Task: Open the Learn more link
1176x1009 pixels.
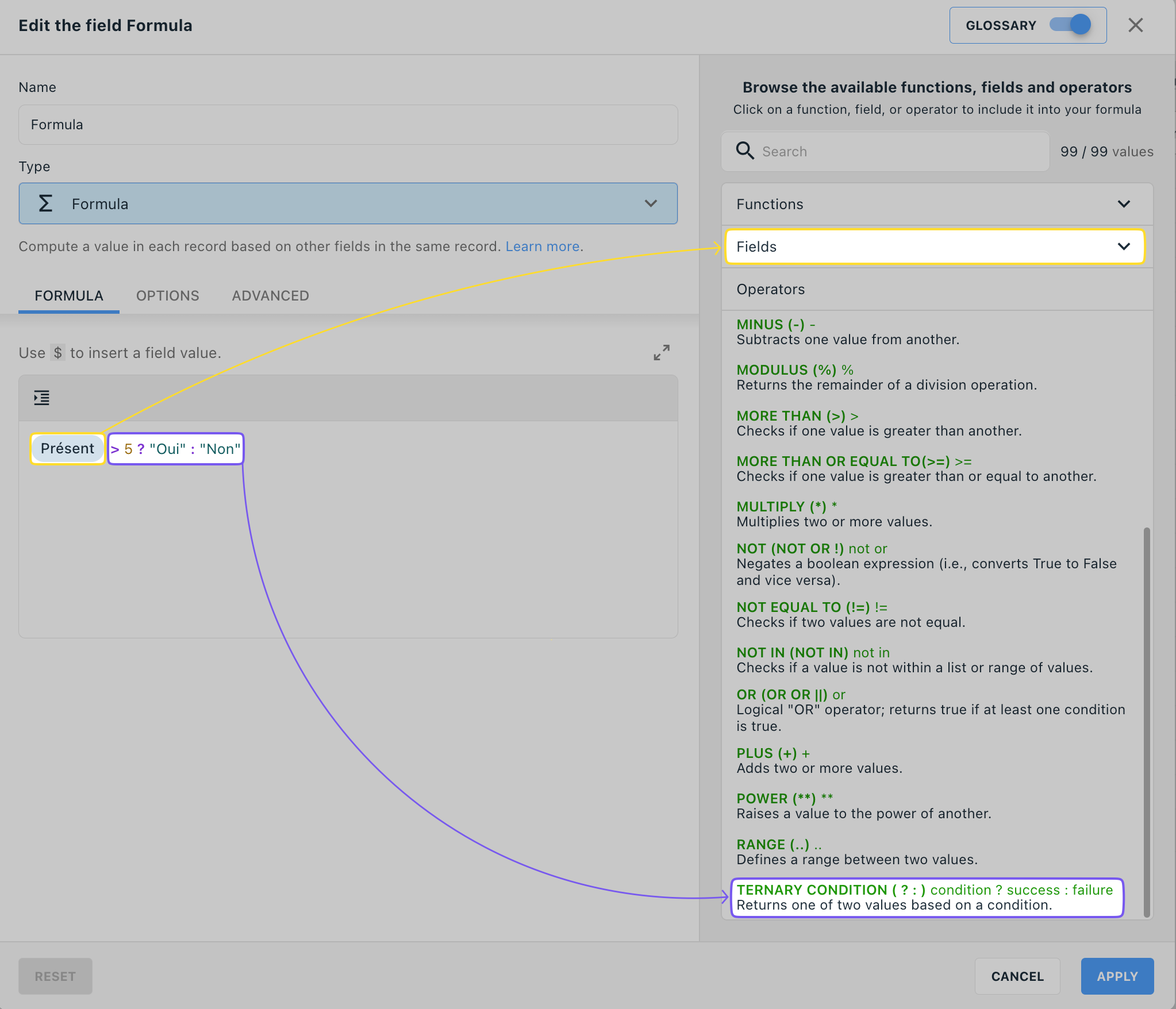Action: pos(541,246)
